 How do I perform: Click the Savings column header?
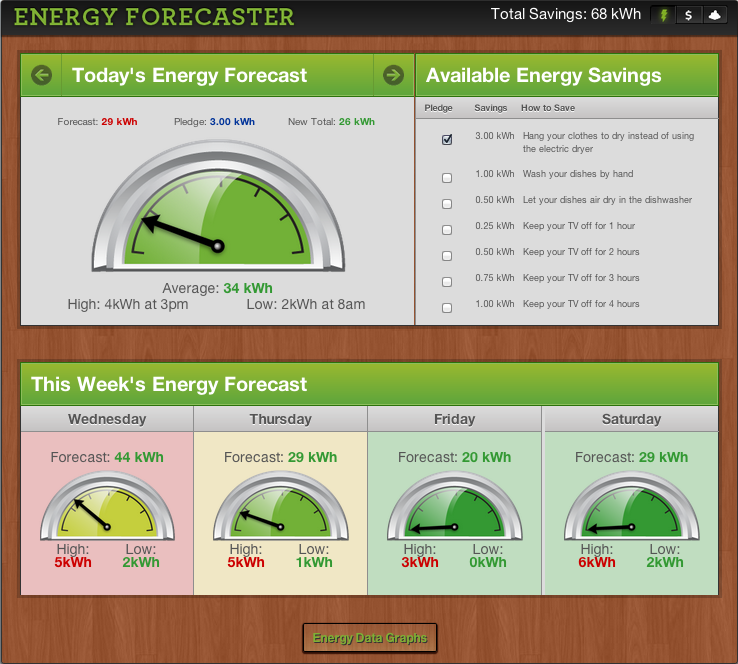(490, 108)
